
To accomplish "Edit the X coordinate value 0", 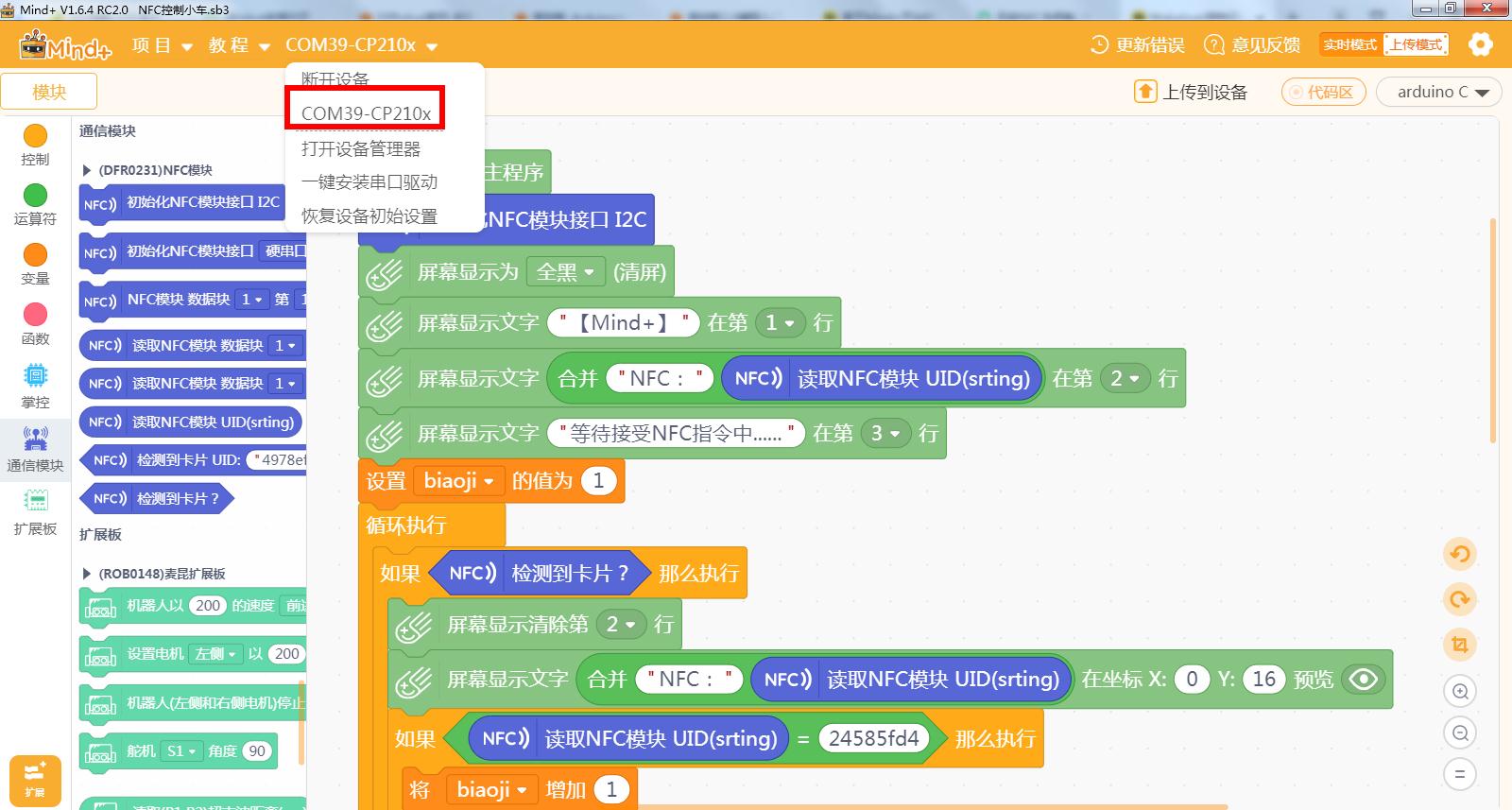I will pos(1192,679).
